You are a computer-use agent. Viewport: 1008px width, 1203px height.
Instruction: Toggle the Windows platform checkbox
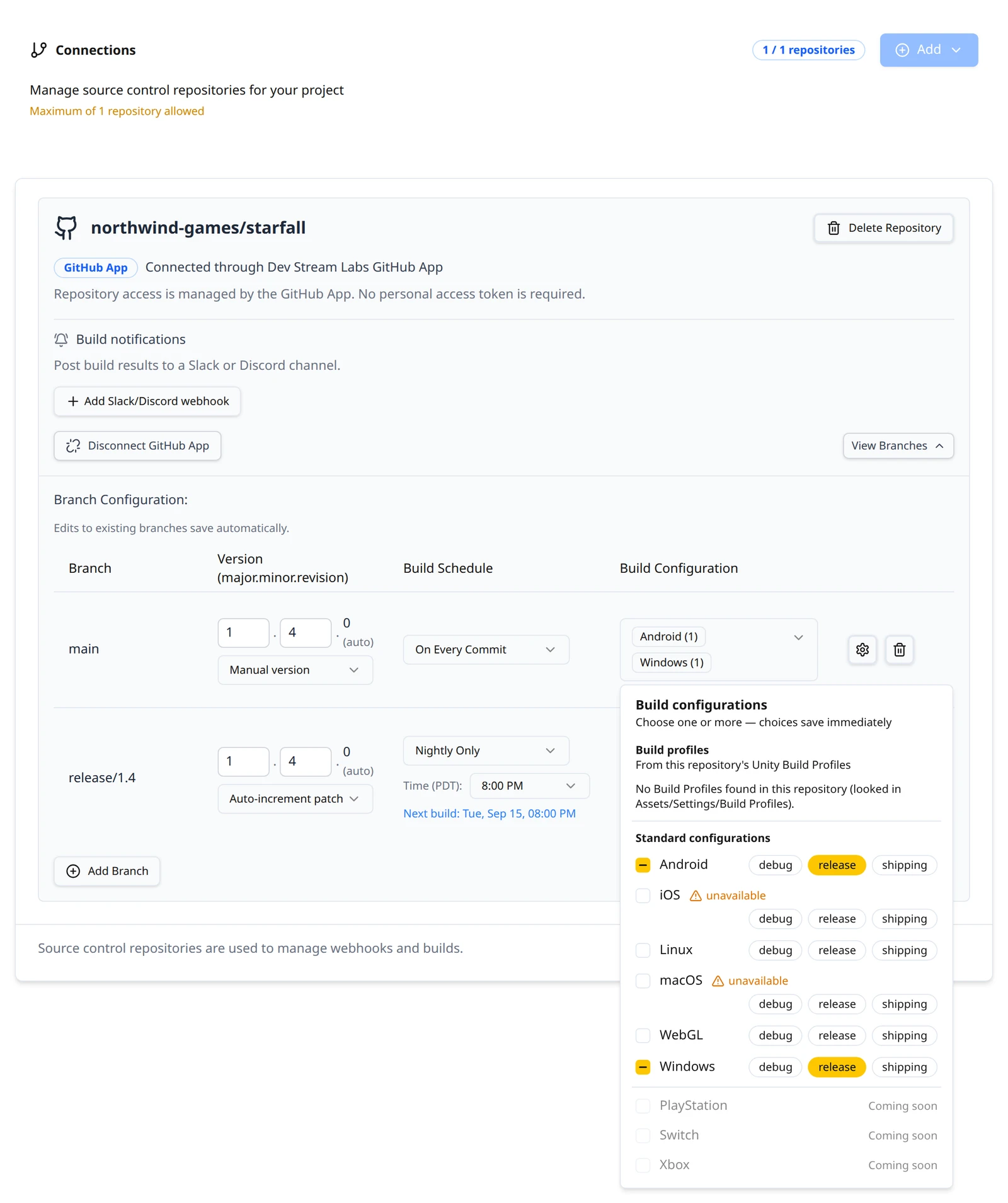[x=643, y=1066]
